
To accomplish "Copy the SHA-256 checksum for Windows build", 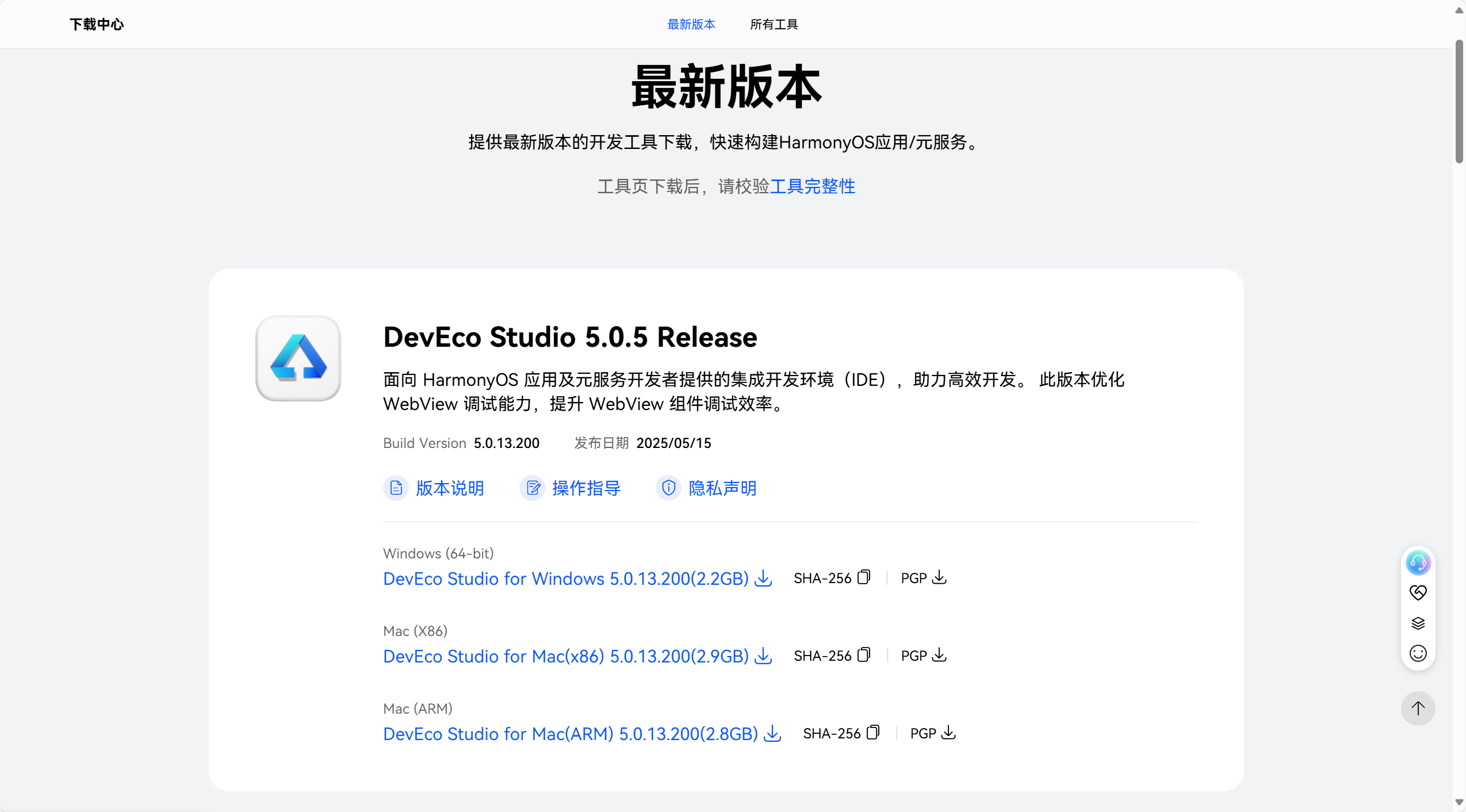I will click(x=864, y=577).
